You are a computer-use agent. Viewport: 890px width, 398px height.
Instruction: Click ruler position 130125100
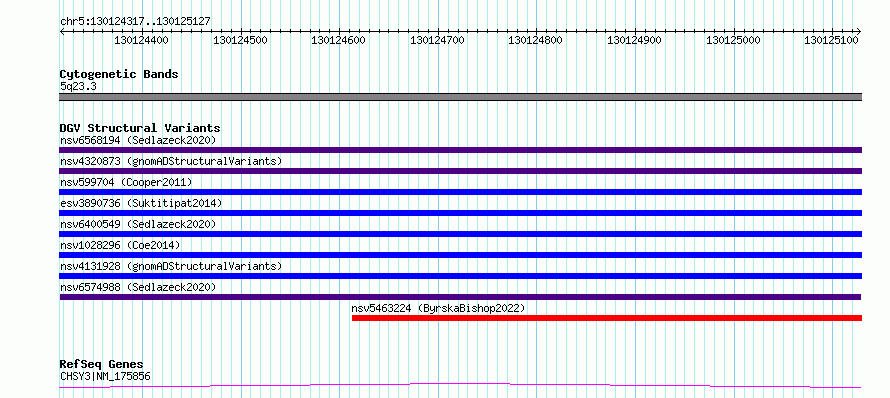(831, 40)
